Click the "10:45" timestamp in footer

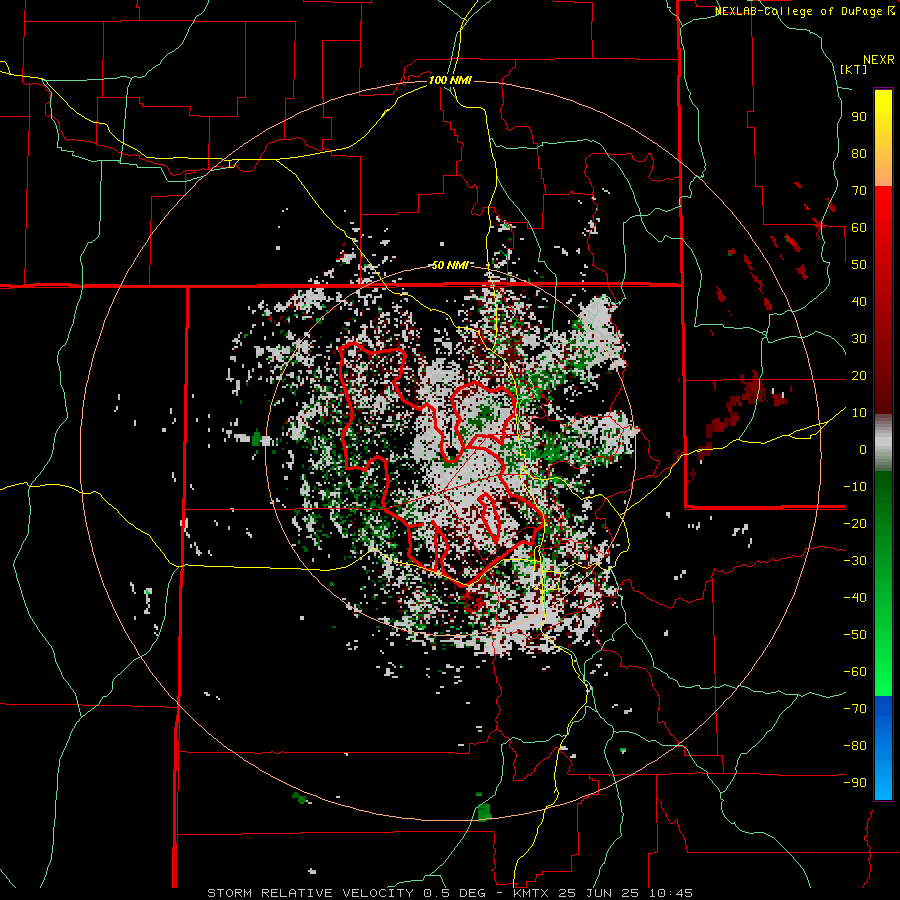[x=671, y=893]
